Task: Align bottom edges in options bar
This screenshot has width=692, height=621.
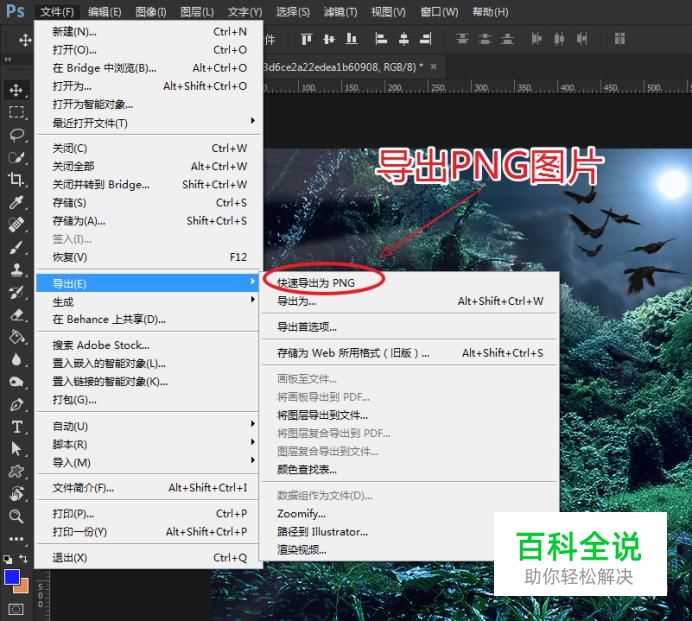Action: pyautogui.click(x=351, y=39)
